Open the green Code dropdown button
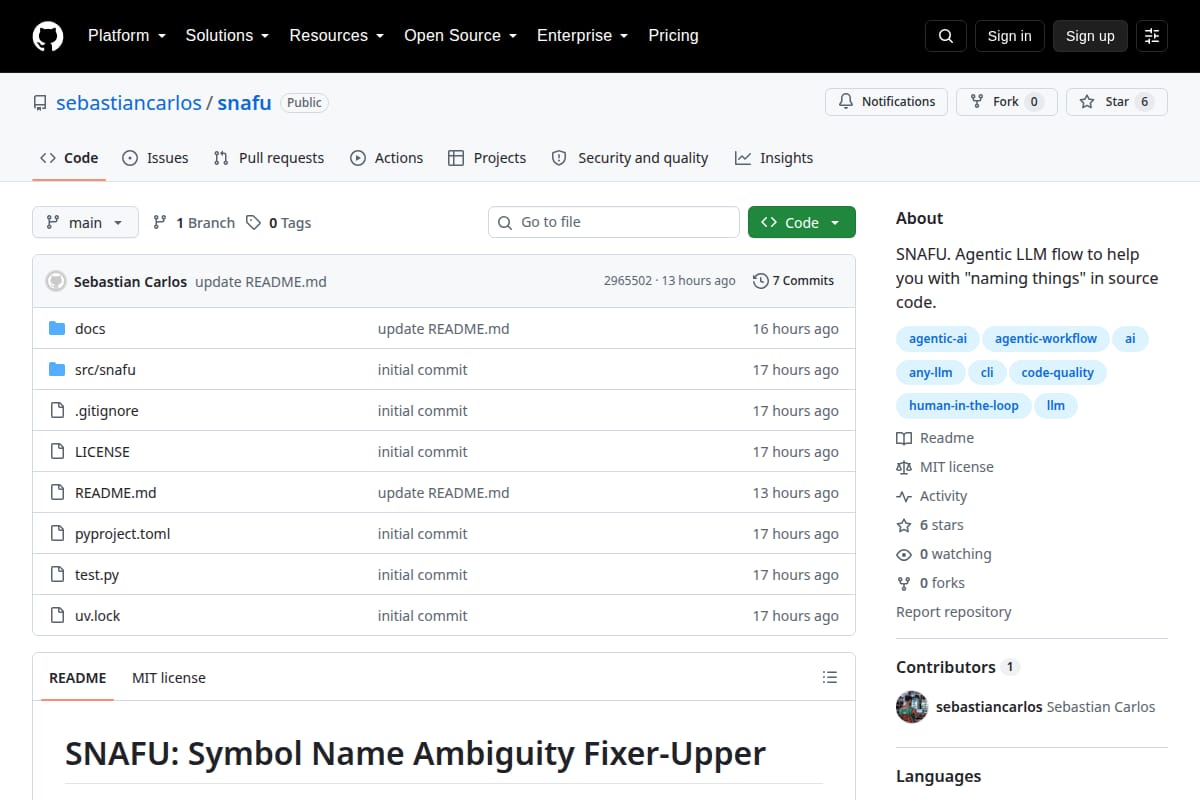Image resolution: width=1200 pixels, height=800 pixels. click(x=802, y=222)
